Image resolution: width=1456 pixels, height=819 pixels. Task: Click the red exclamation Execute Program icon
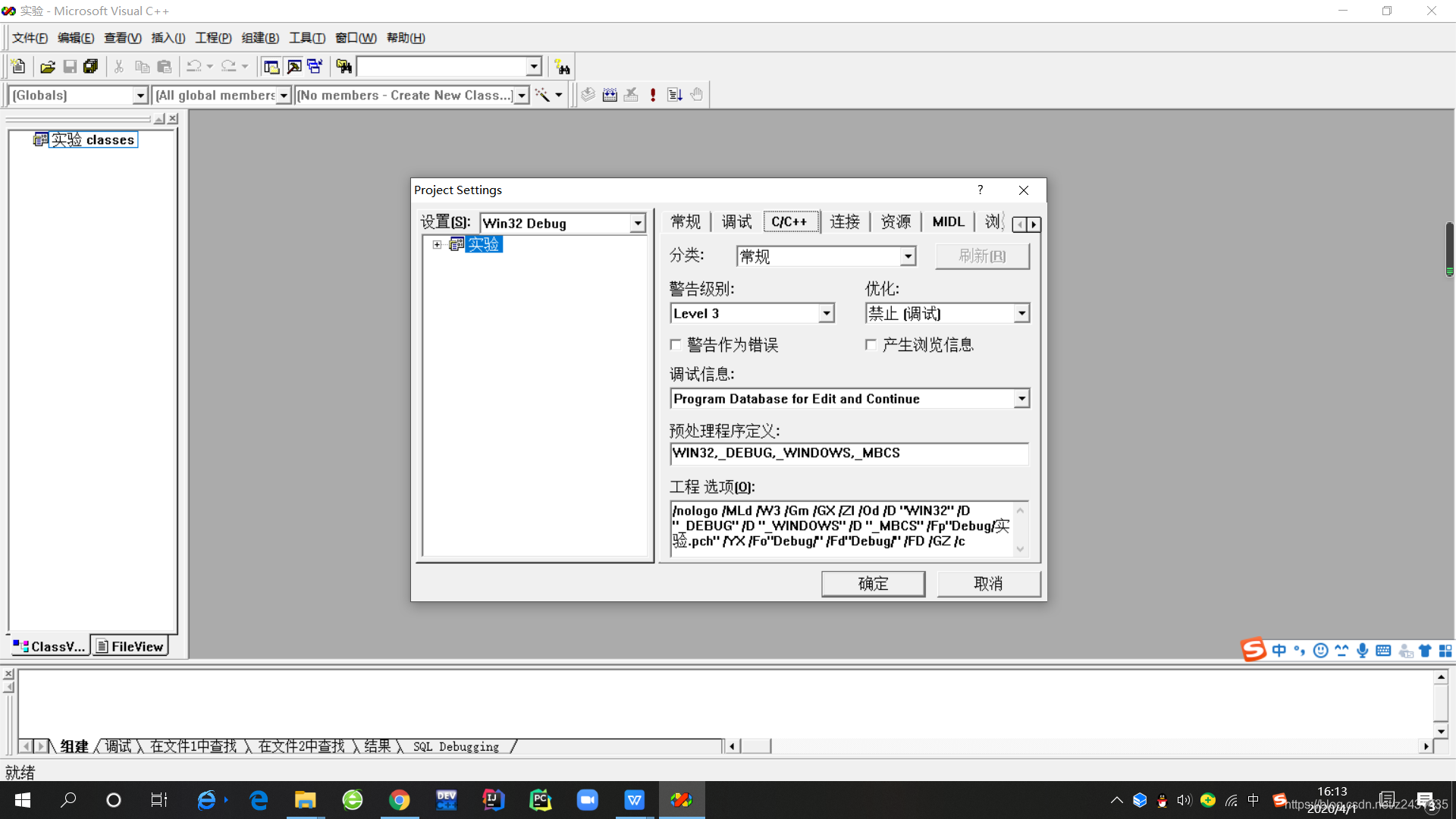click(x=653, y=95)
